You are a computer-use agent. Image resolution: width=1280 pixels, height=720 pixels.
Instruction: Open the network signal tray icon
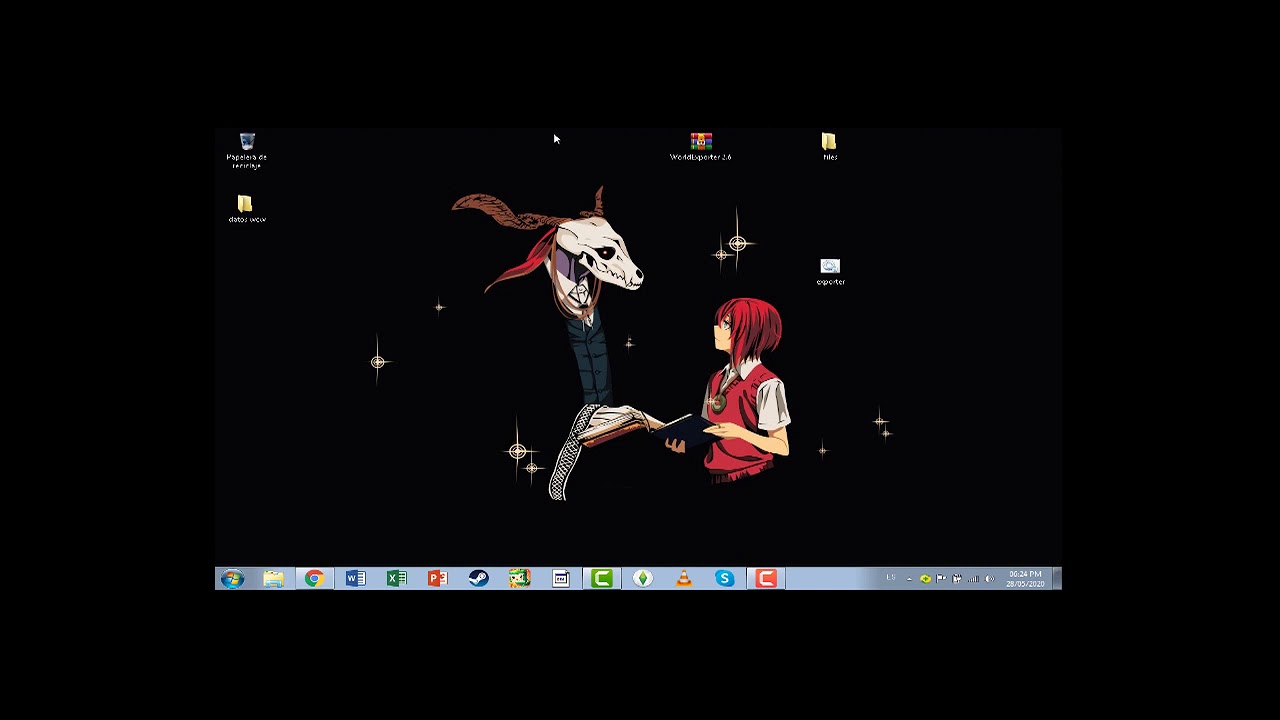point(973,579)
